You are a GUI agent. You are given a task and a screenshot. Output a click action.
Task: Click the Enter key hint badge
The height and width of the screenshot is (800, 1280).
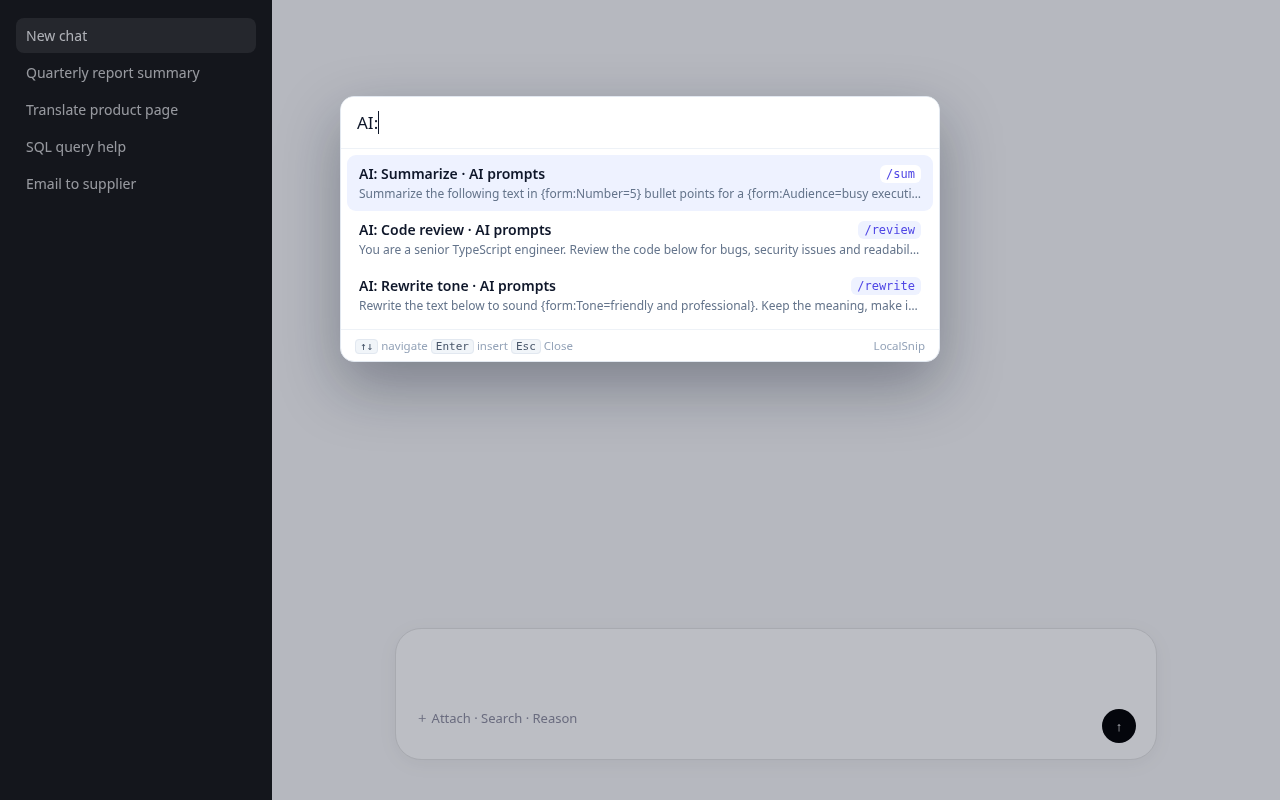(452, 346)
